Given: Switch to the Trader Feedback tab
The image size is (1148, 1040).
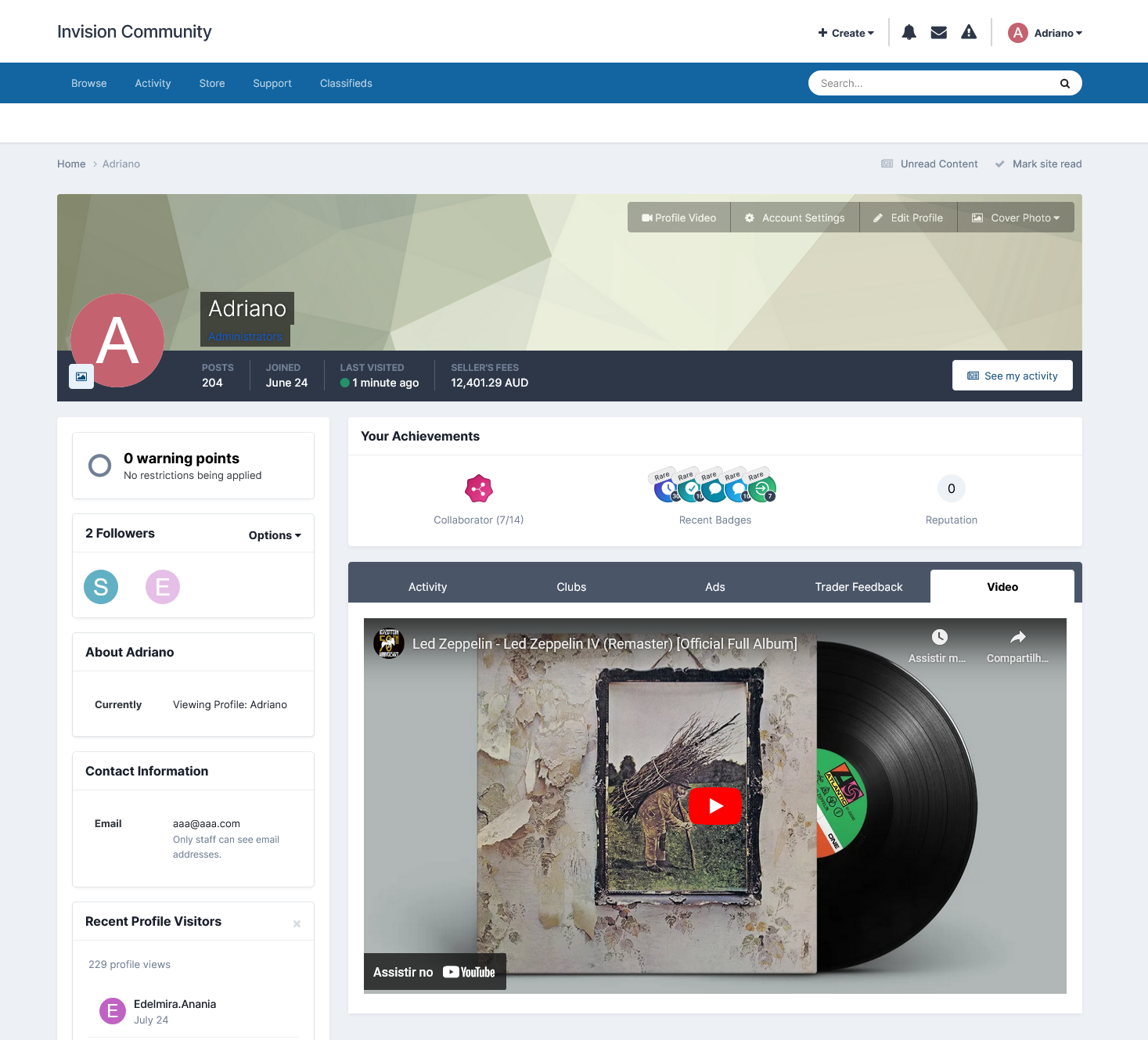Looking at the screenshot, I should tap(858, 587).
